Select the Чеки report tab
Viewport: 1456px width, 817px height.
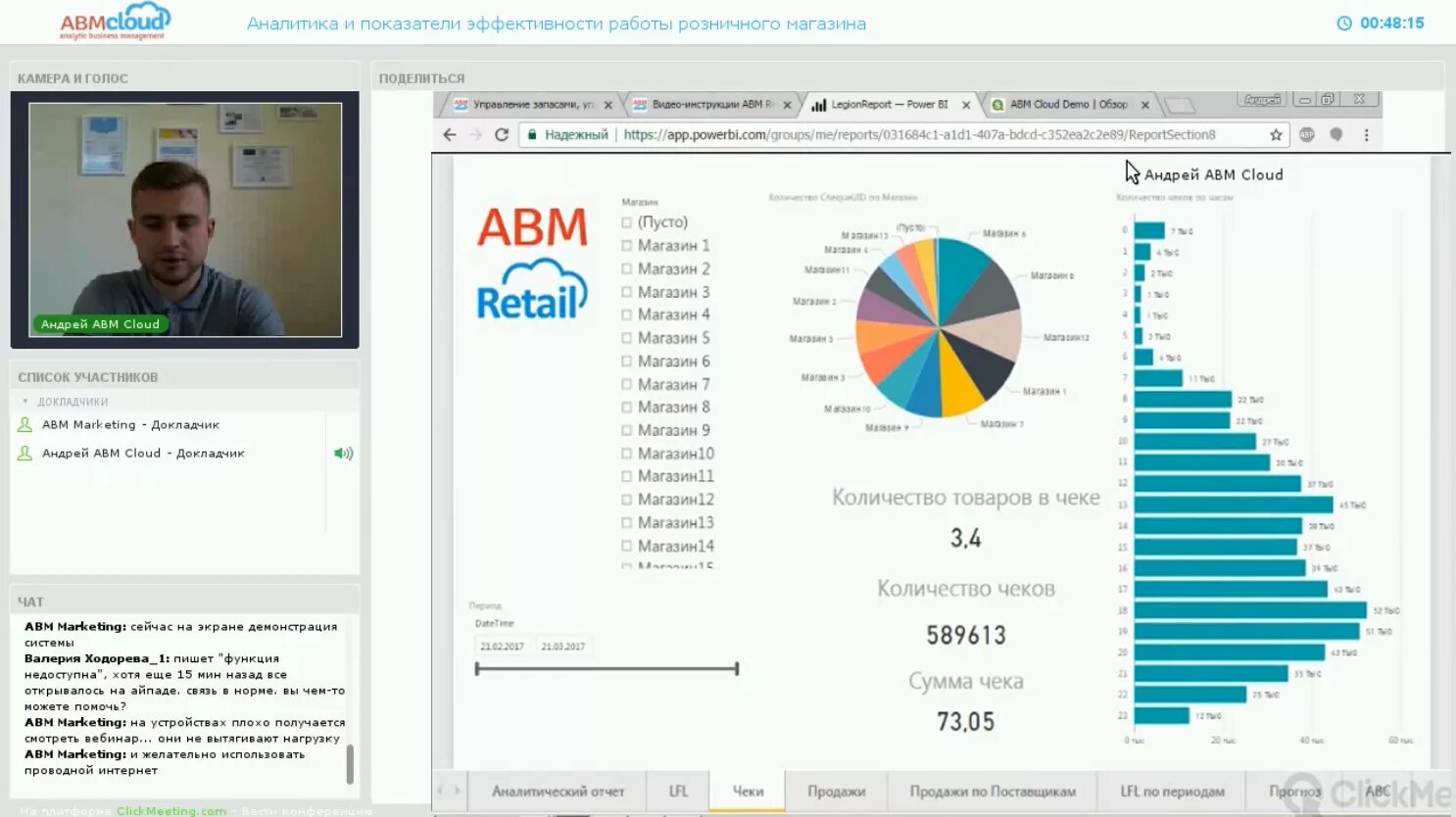(748, 792)
